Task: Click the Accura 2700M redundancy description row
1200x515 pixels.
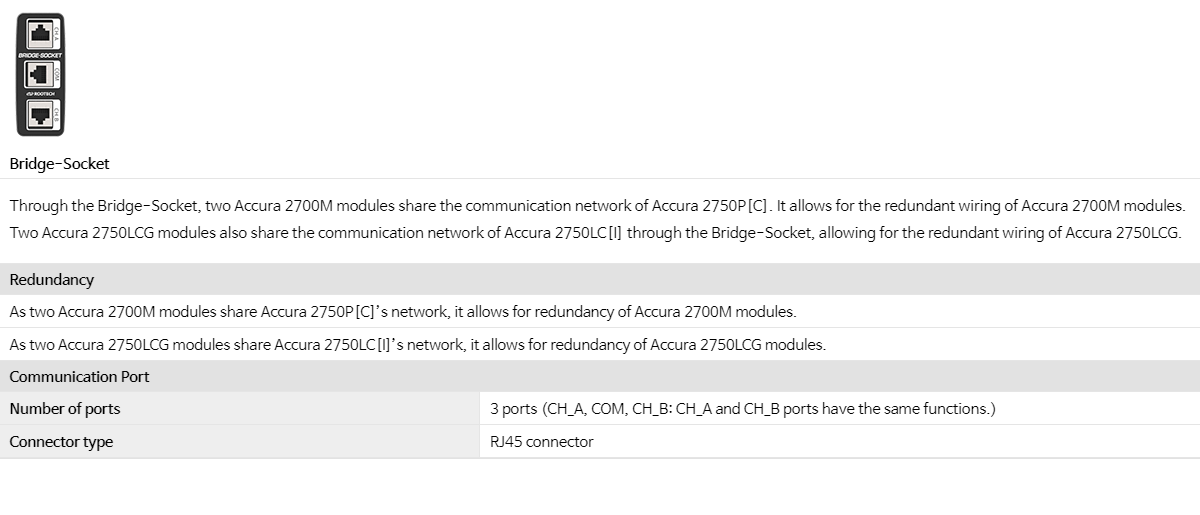Action: (600, 311)
